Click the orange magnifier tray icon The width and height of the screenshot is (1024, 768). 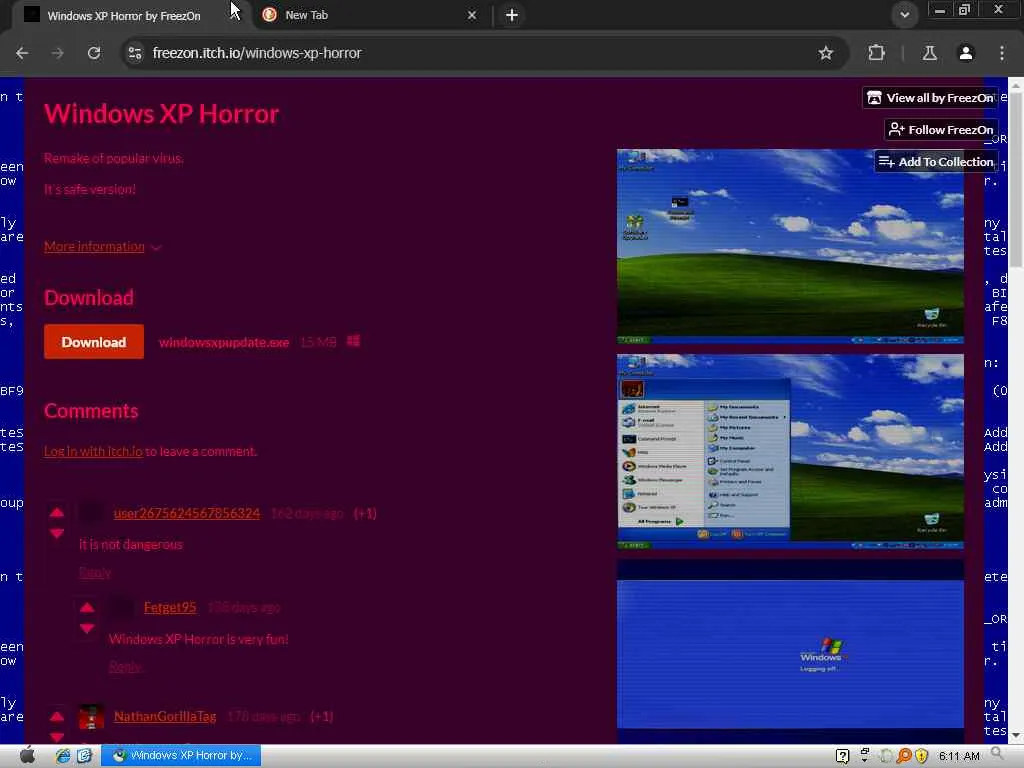pos(904,756)
